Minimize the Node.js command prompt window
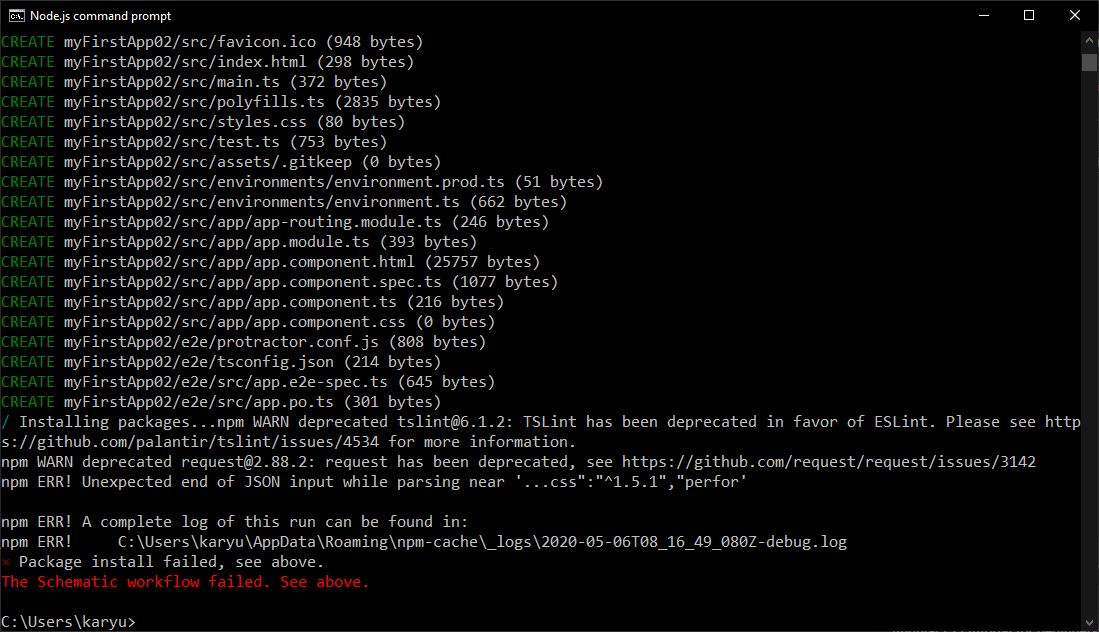 click(984, 15)
